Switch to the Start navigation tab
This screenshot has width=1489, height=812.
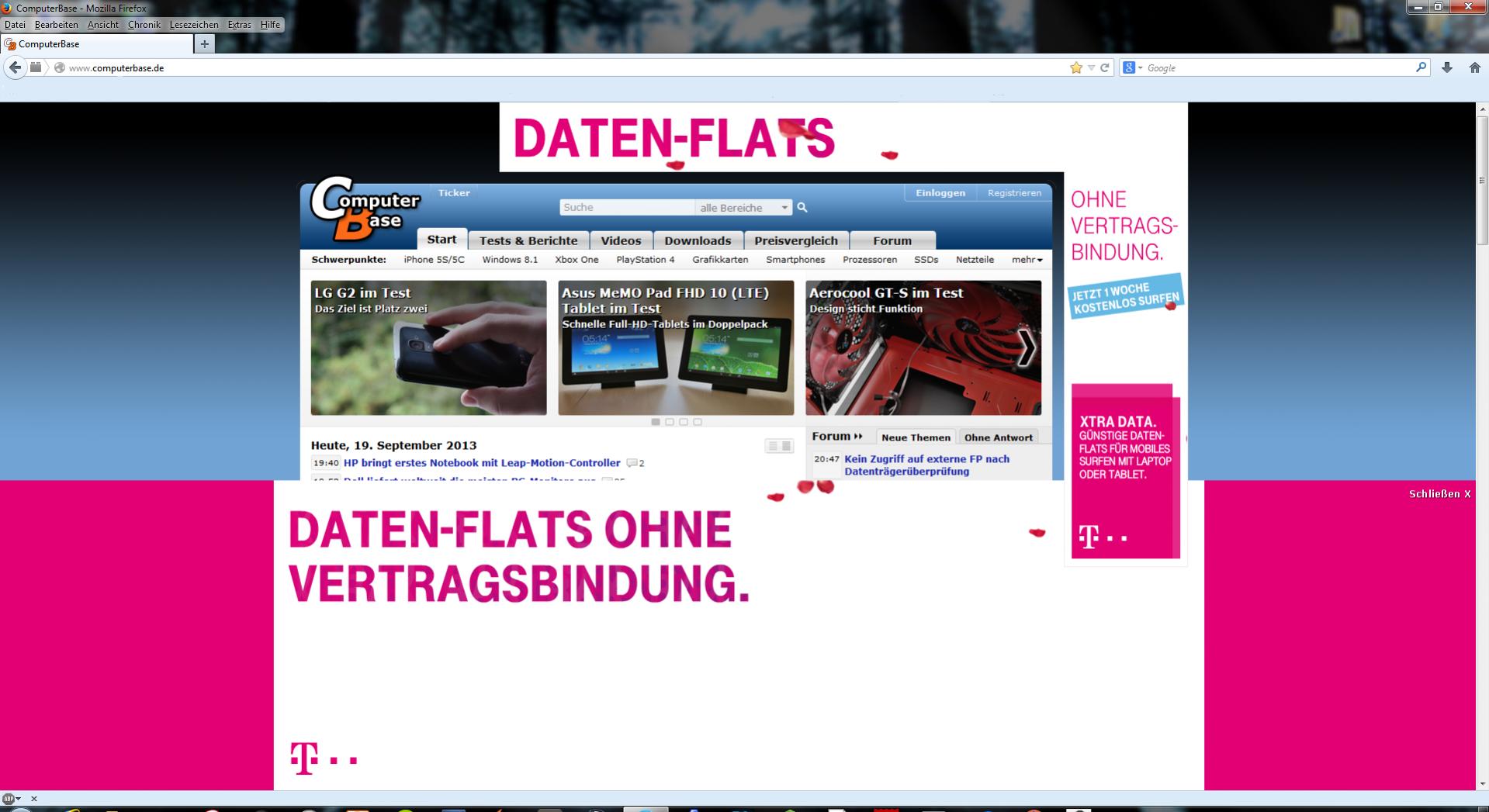point(442,240)
